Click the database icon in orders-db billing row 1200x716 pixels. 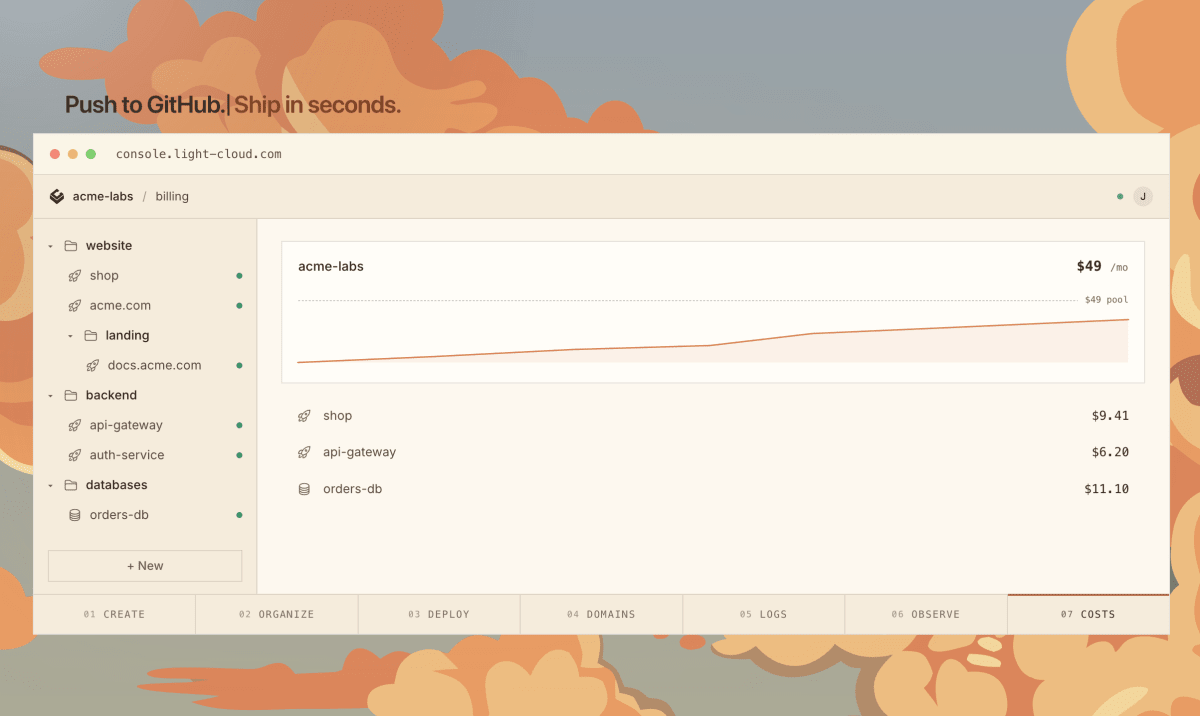pyautogui.click(x=304, y=490)
